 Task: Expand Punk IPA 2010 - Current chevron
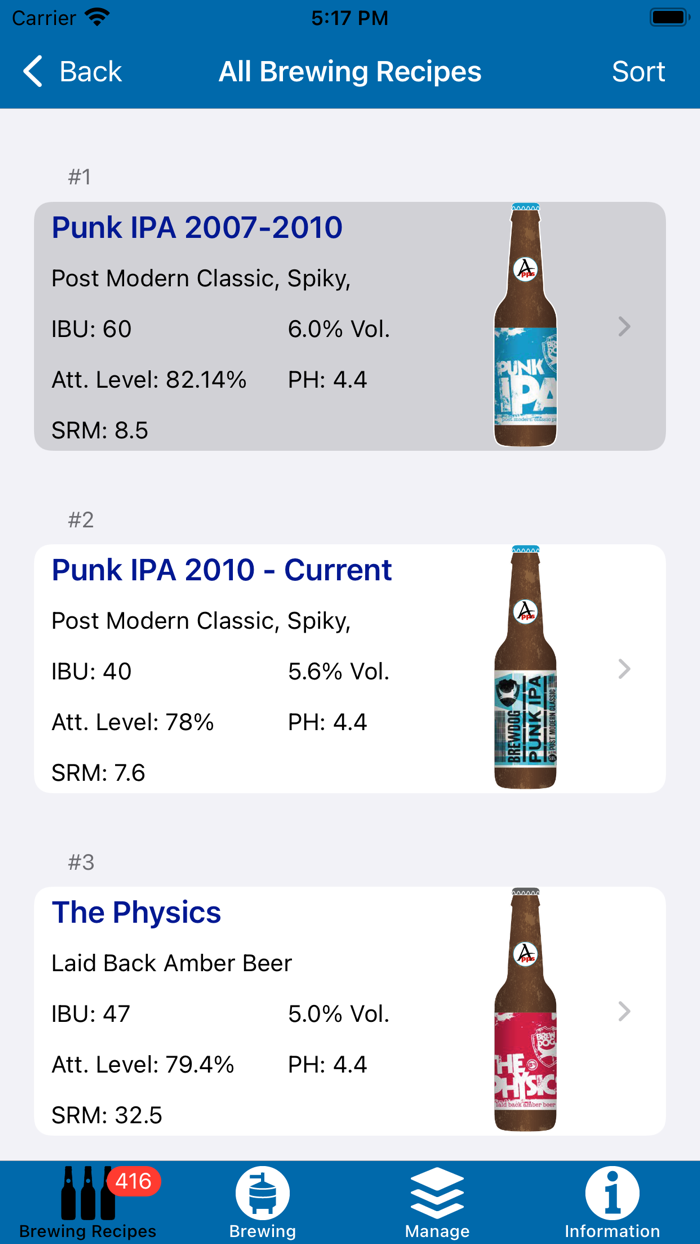[624, 668]
